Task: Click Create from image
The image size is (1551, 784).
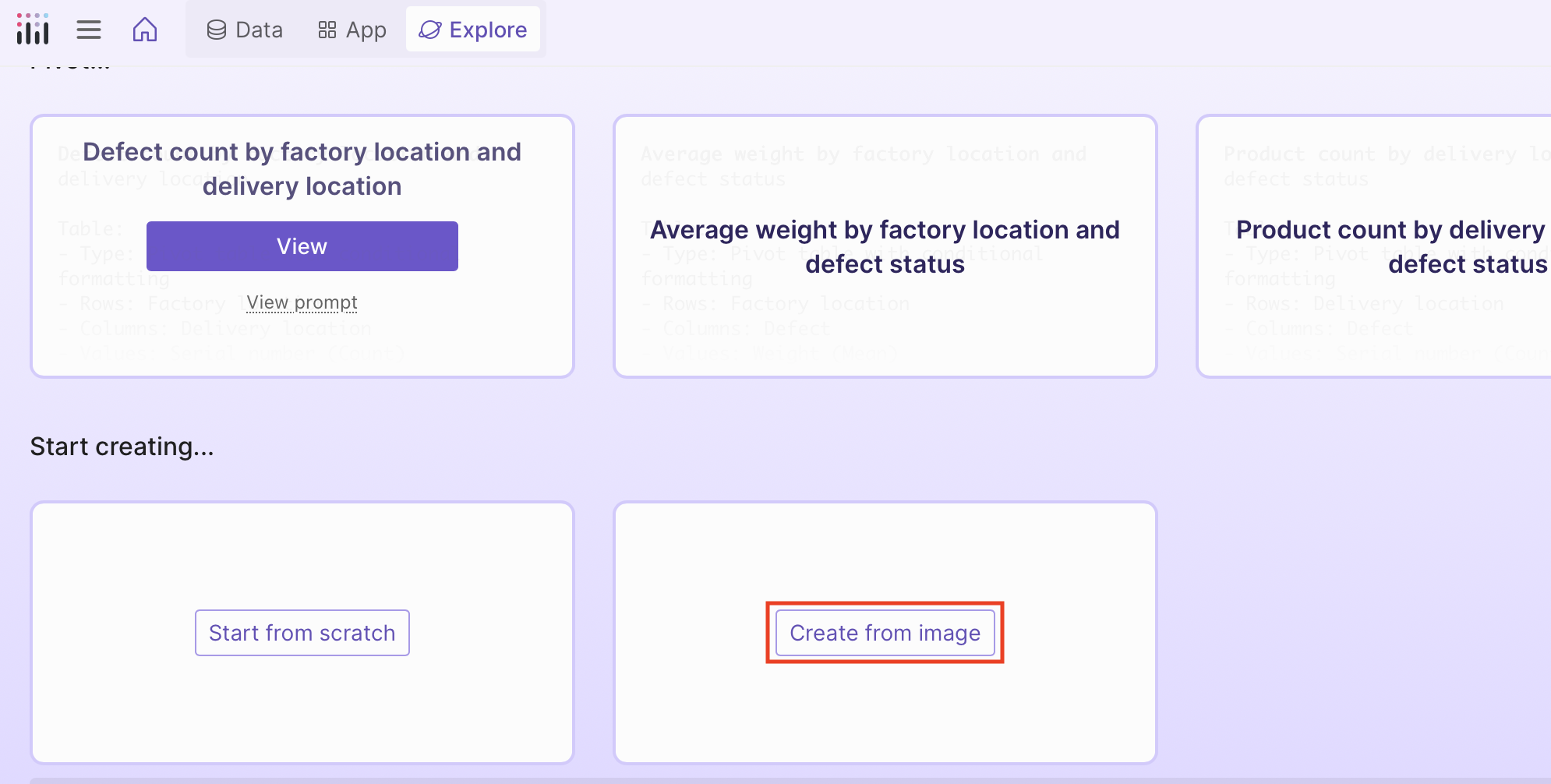Action: (885, 633)
